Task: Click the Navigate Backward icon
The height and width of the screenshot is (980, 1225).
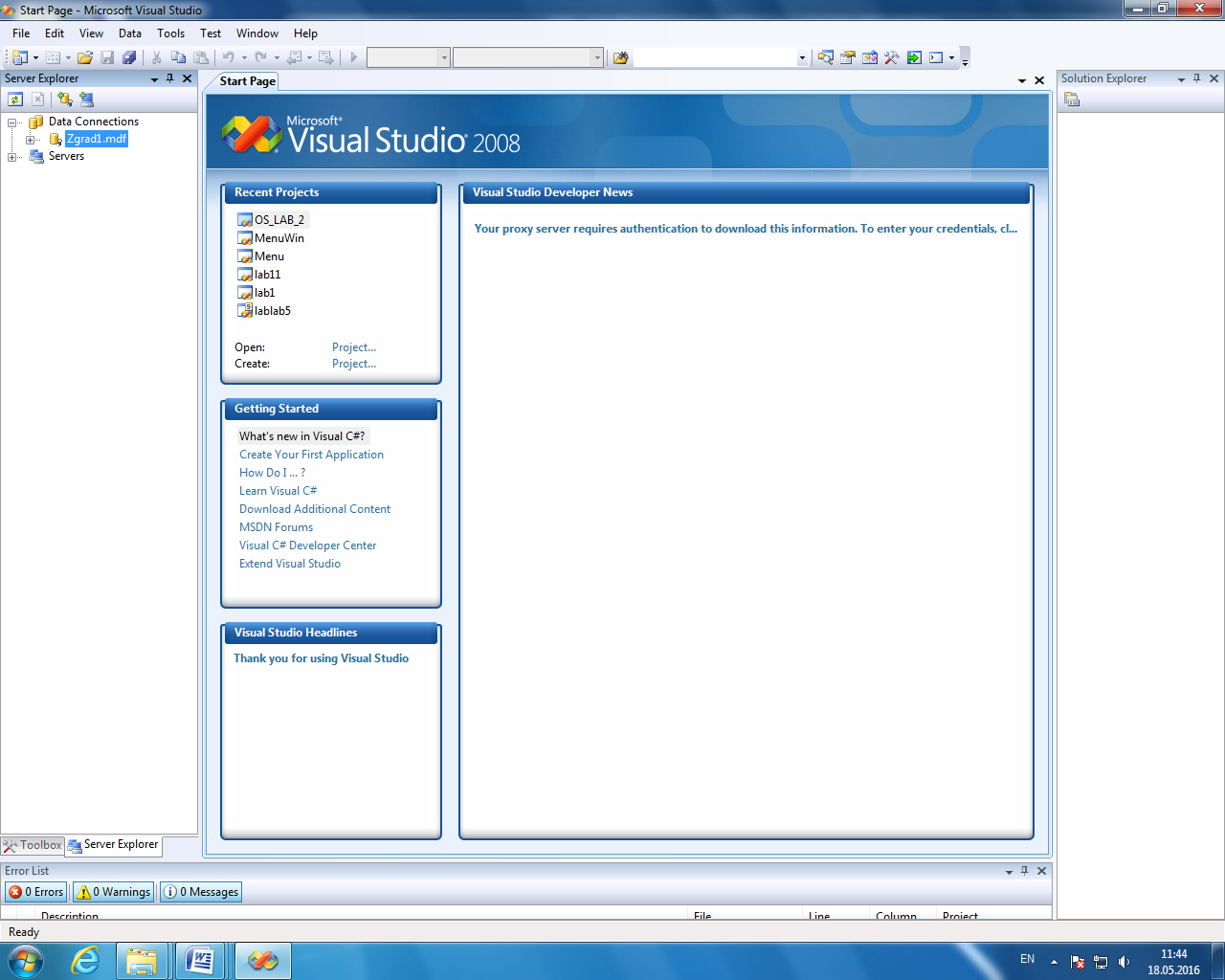Action: point(294,57)
